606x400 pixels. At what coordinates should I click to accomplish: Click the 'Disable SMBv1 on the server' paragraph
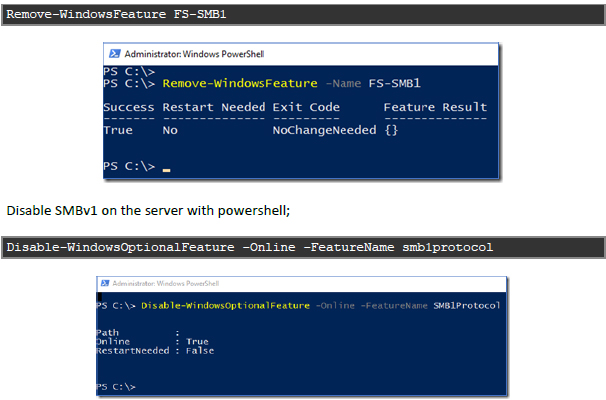(148, 211)
